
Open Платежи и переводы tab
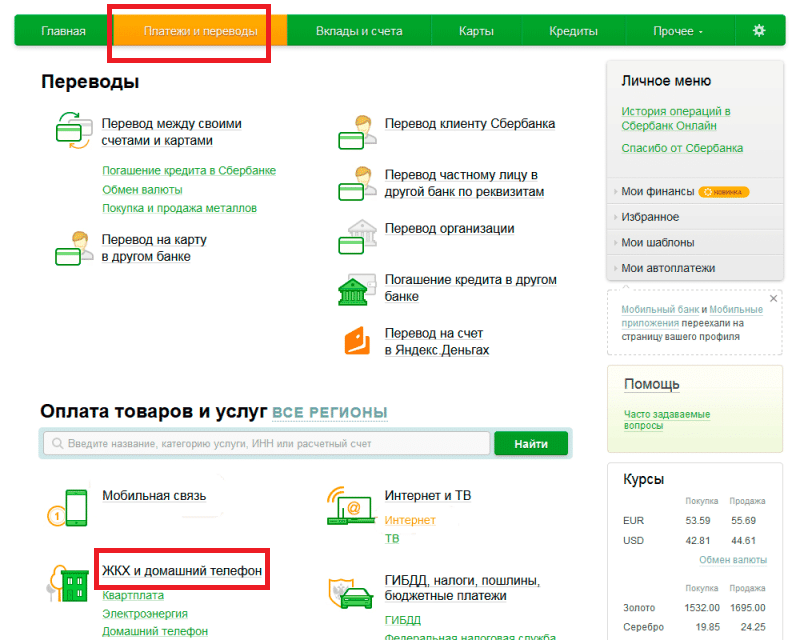(201, 31)
